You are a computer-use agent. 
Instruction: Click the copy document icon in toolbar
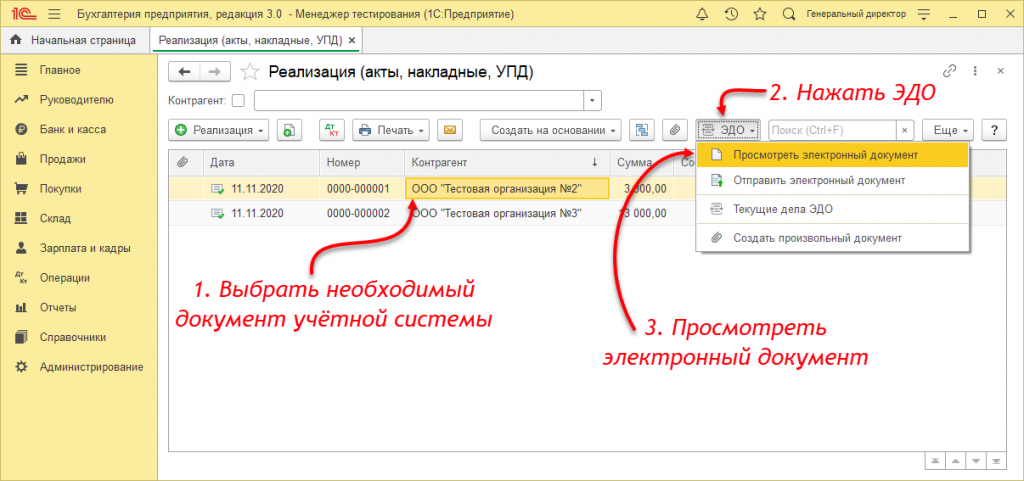coord(289,130)
